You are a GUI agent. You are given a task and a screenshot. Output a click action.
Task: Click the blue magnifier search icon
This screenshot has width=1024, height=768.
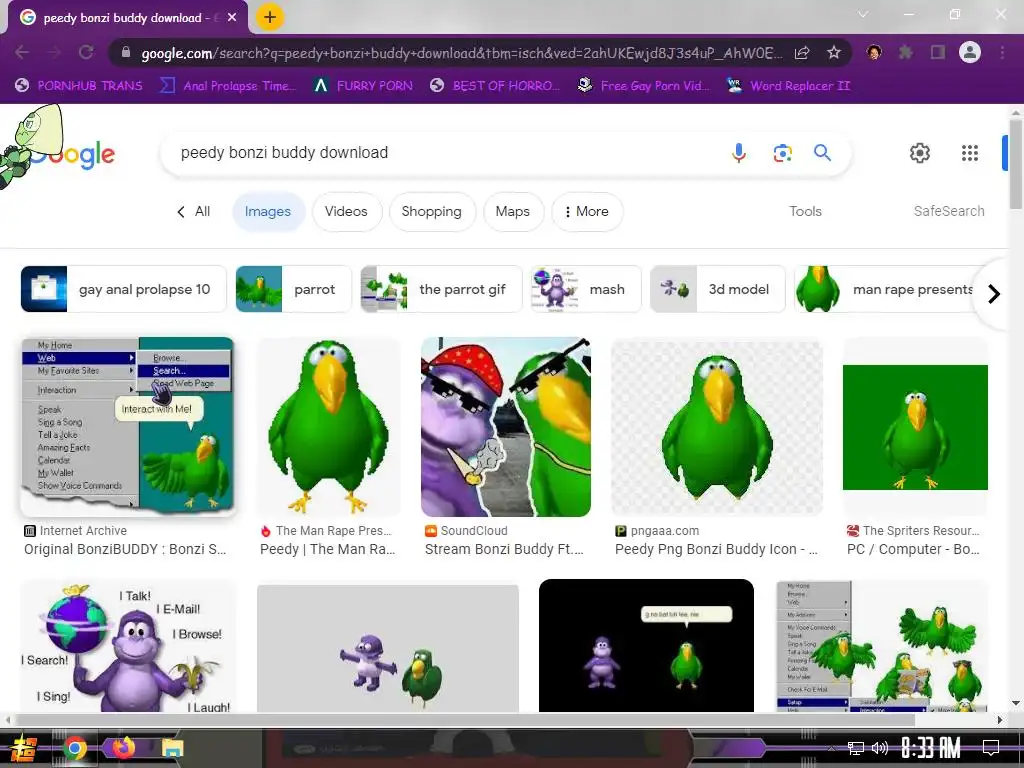point(822,153)
